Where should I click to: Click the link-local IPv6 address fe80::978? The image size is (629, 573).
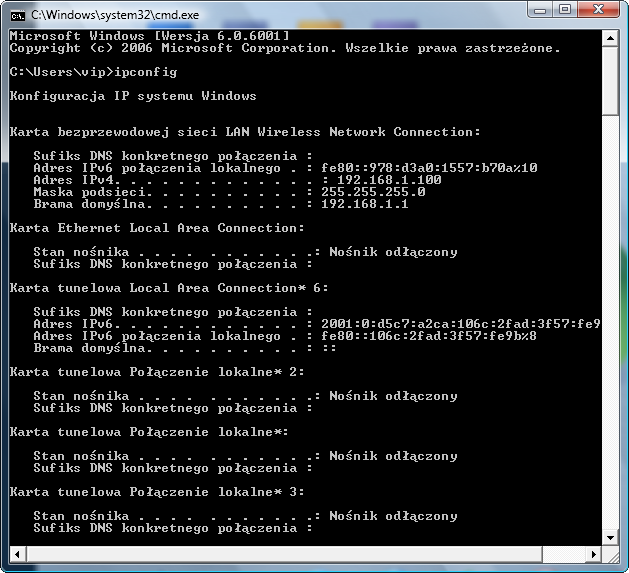[x=429, y=168]
